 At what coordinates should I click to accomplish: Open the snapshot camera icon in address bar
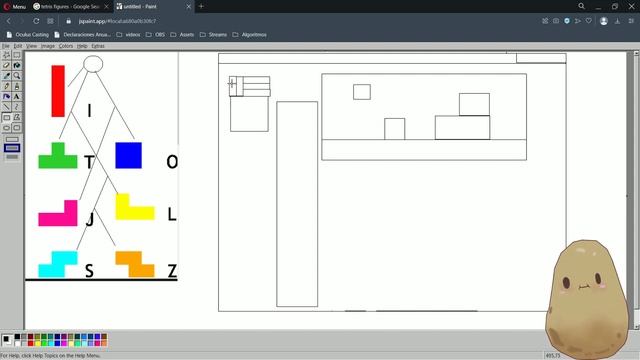556,21
